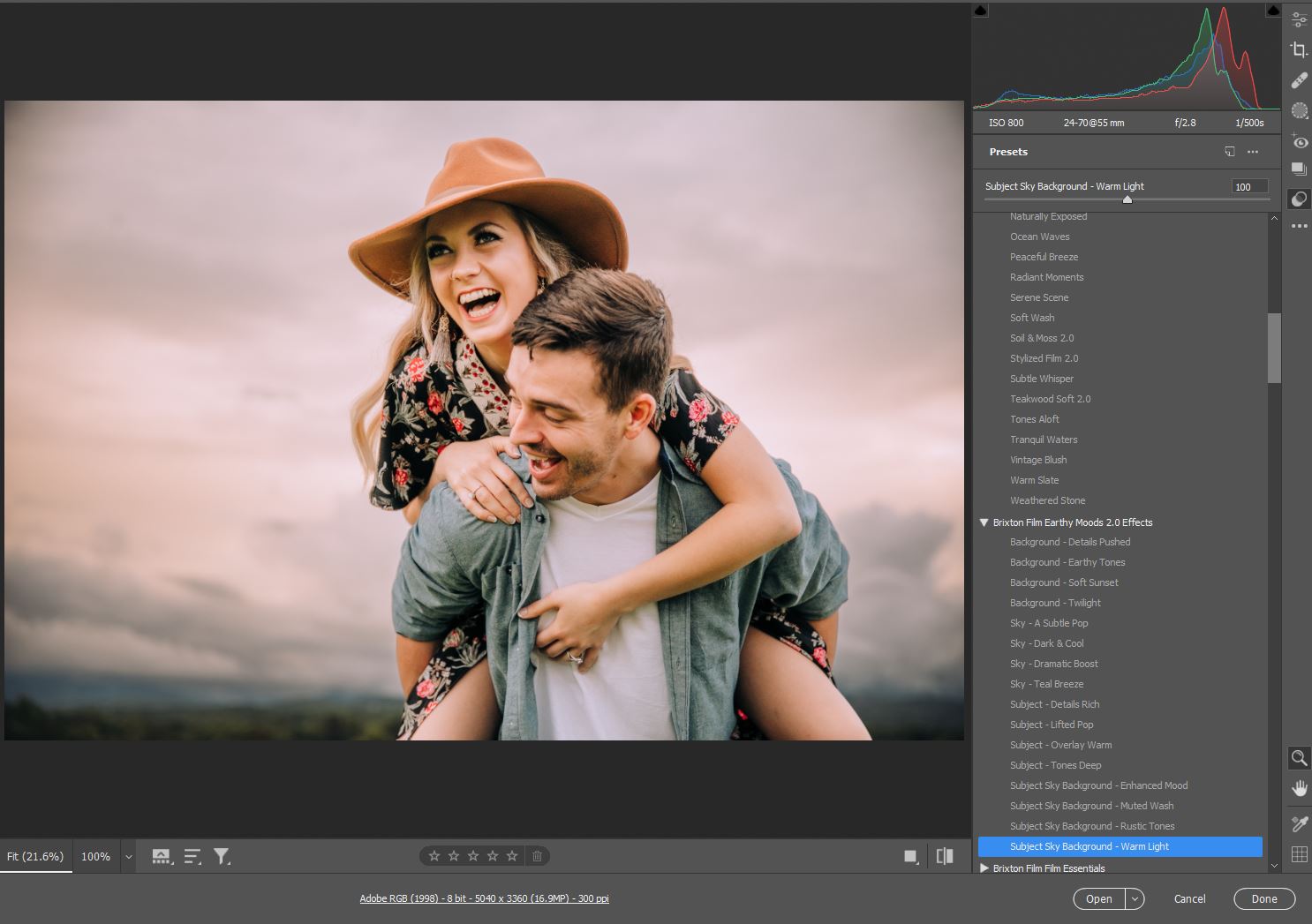Image resolution: width=1312 pixels, height=924 pixels.
Task: Open the zoom level dropdown arrow
Action: click(x=128, y=856)
